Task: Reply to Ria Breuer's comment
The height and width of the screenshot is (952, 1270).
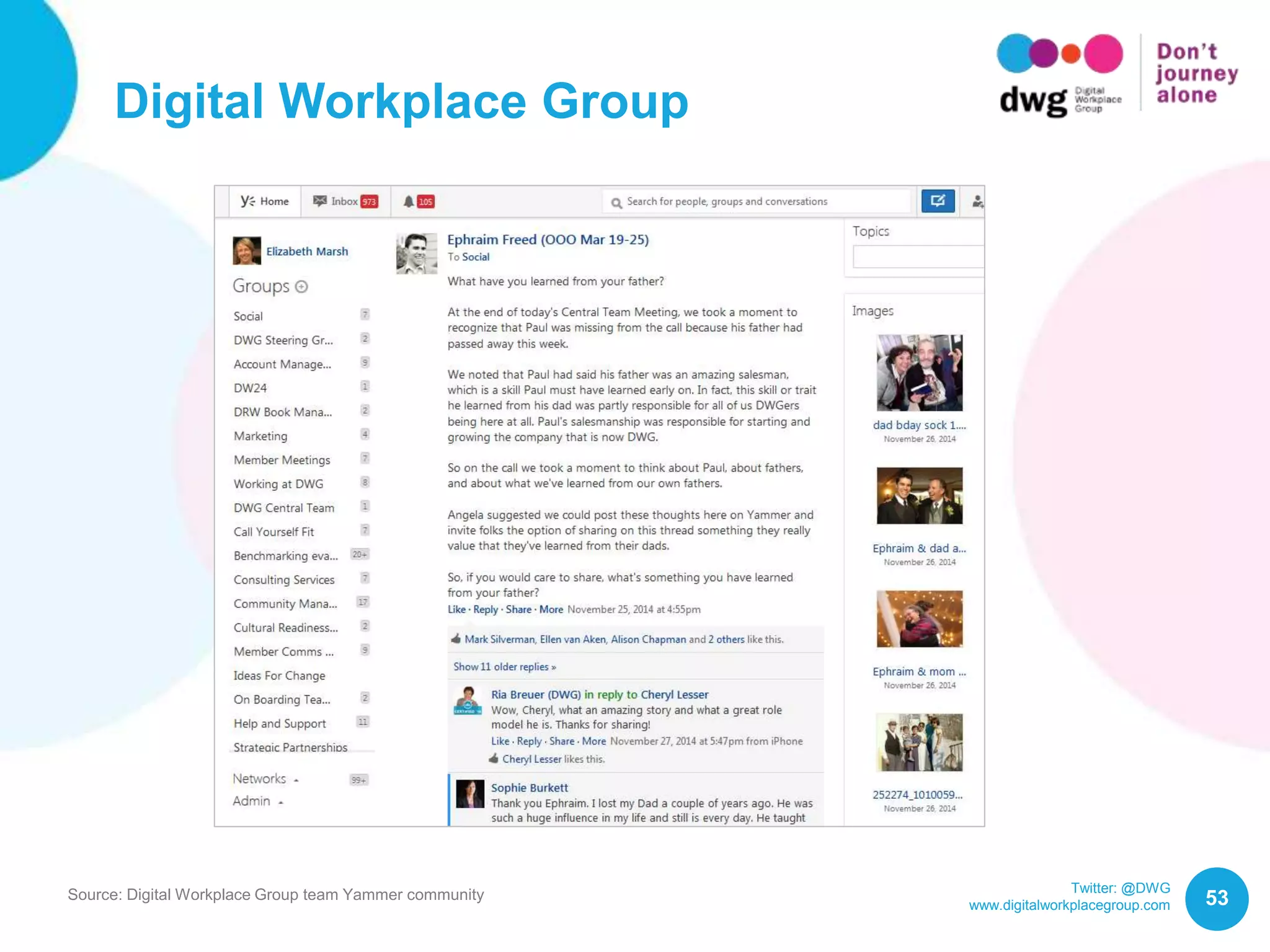Action: [x=529, y=741]
